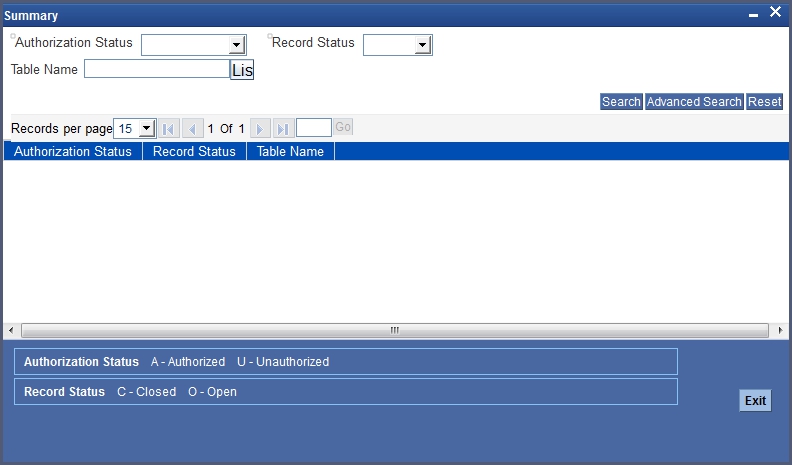Click the scrollbar left arrow
The height and width of the screenshot is (465, 792).
pyautogui.click(x=11, y=330)
